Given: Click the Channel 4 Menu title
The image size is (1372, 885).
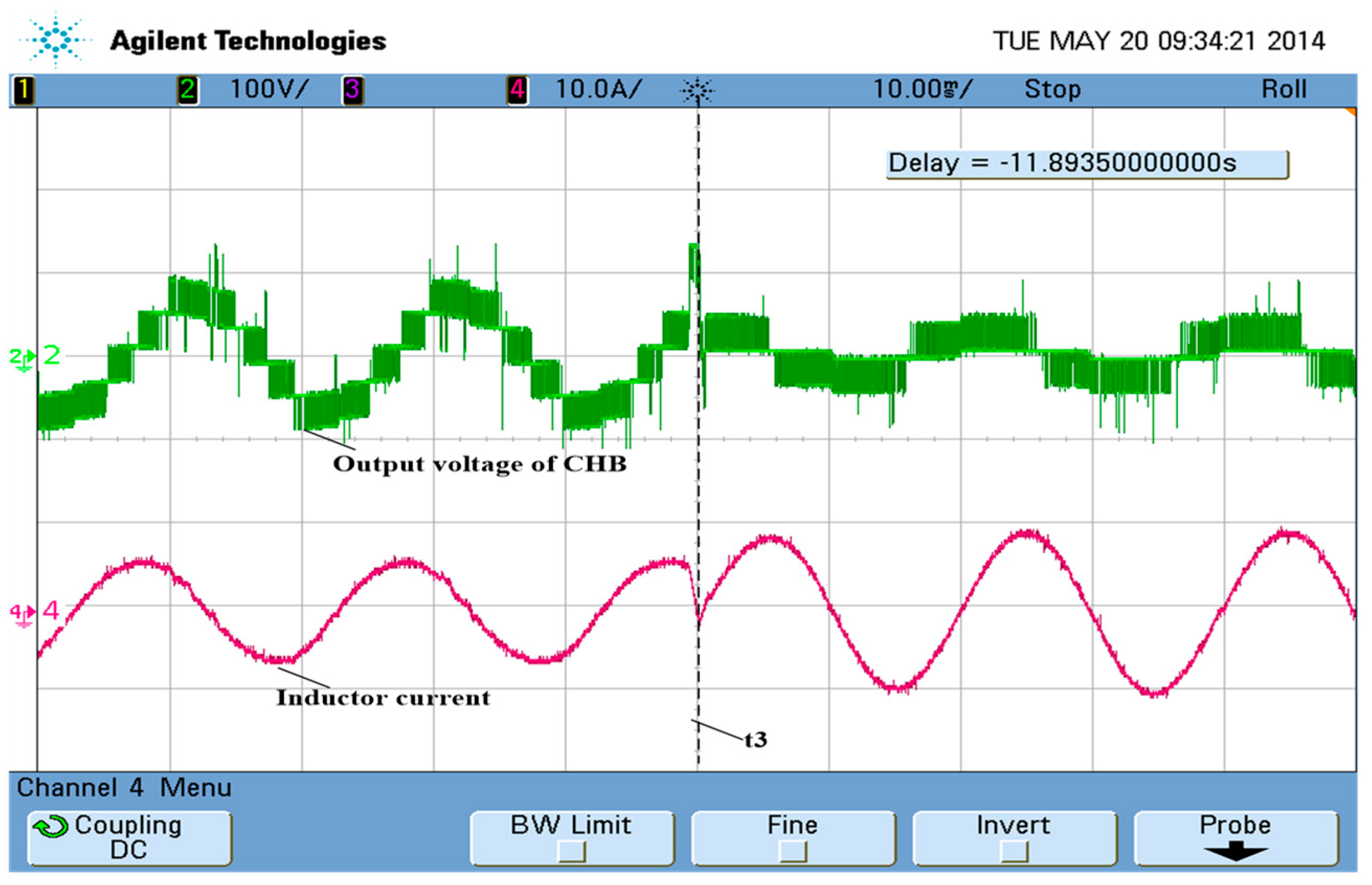Looking at the screenshot, I should tap(123, 787).
